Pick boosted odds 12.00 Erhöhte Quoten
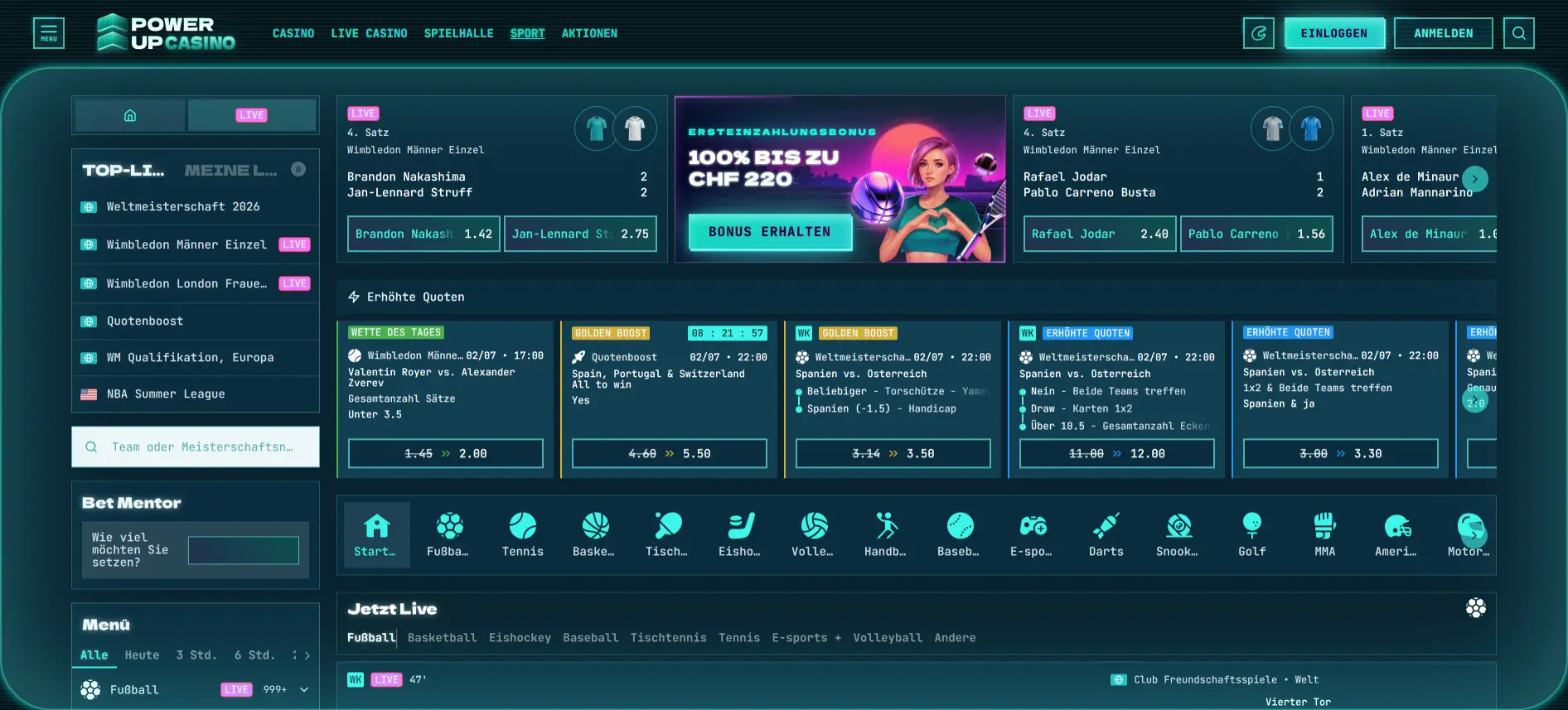 pyautogui.click(x=1117, y=453)
